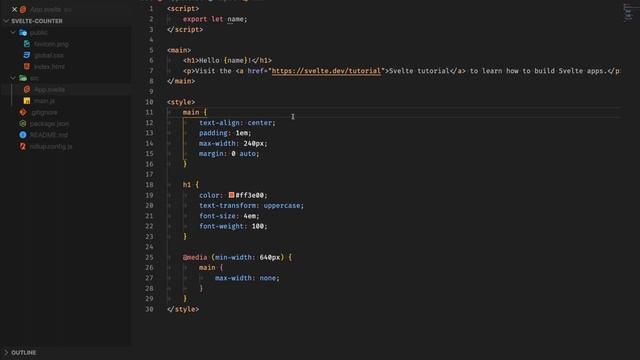
Task: Open the .gitignore file
Action: [x=44, y=112]
